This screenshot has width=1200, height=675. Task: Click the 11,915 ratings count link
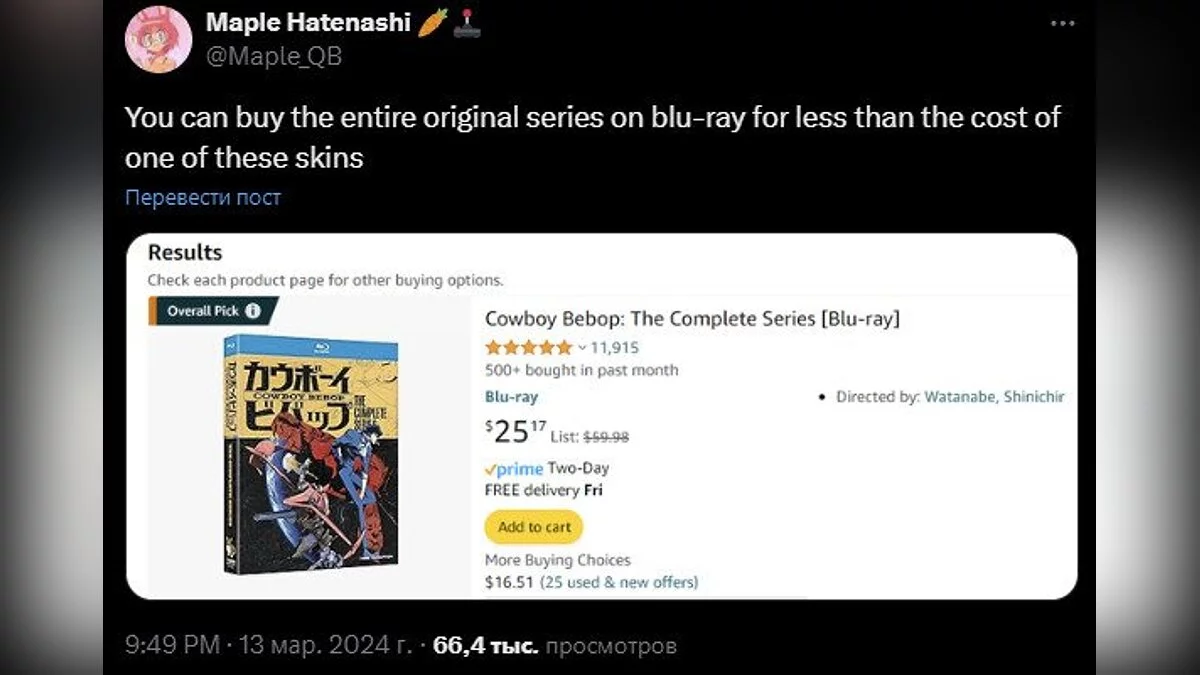tap(615, 348)
